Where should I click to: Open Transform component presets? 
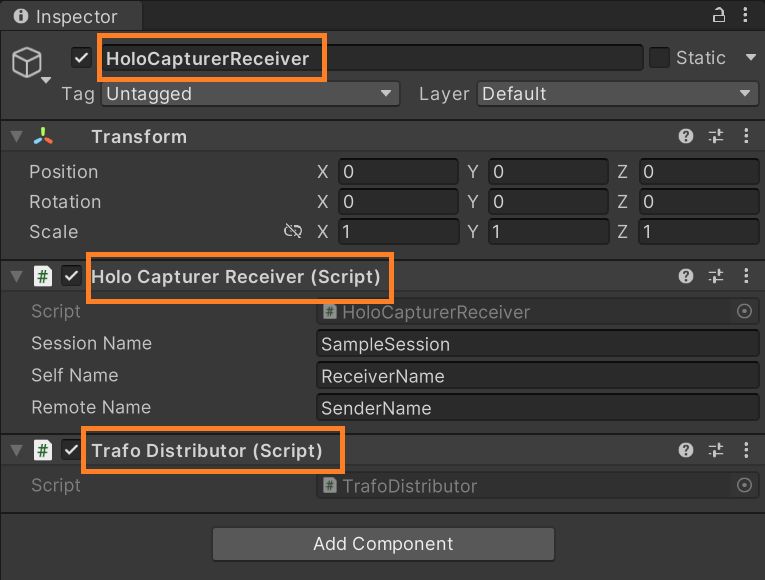point(716,137)
